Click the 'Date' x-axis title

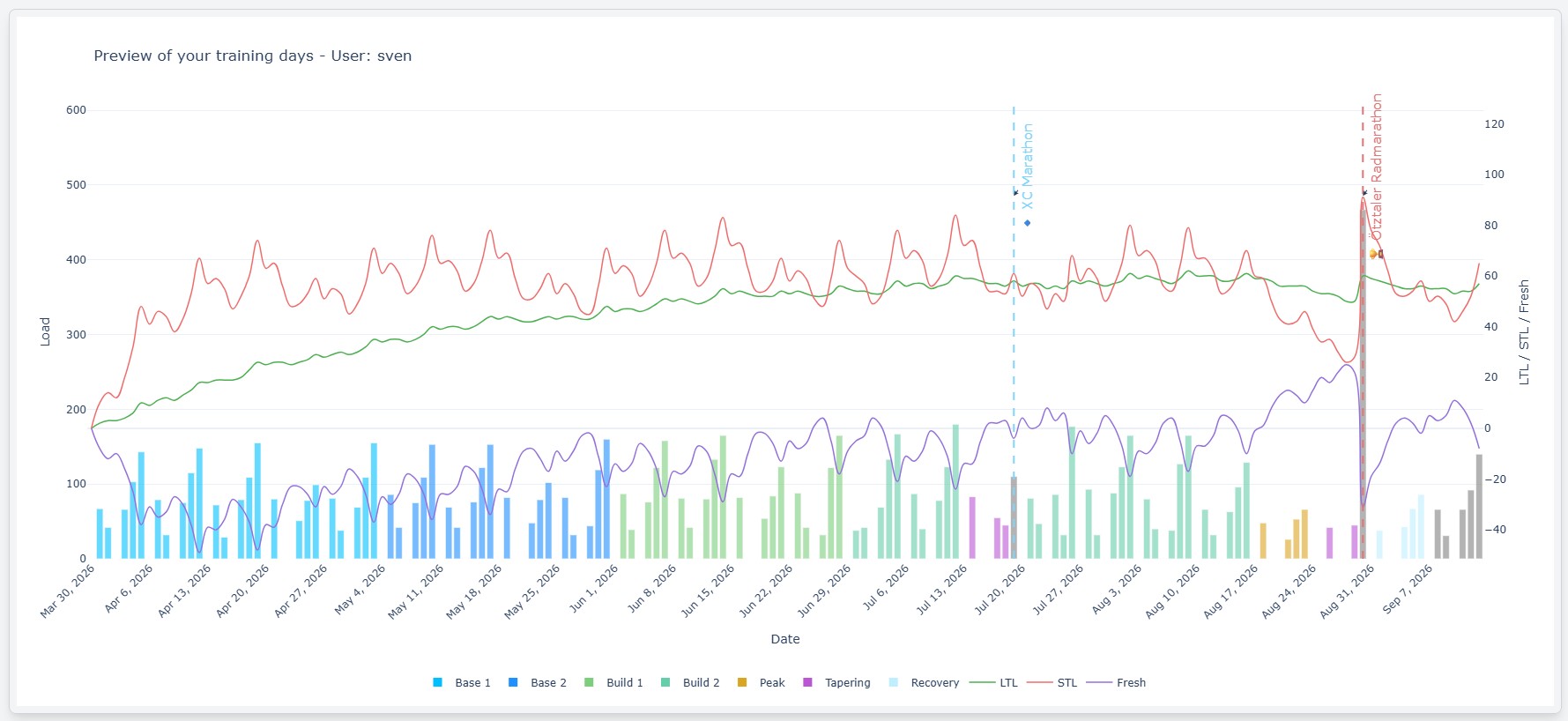[785, 639]
